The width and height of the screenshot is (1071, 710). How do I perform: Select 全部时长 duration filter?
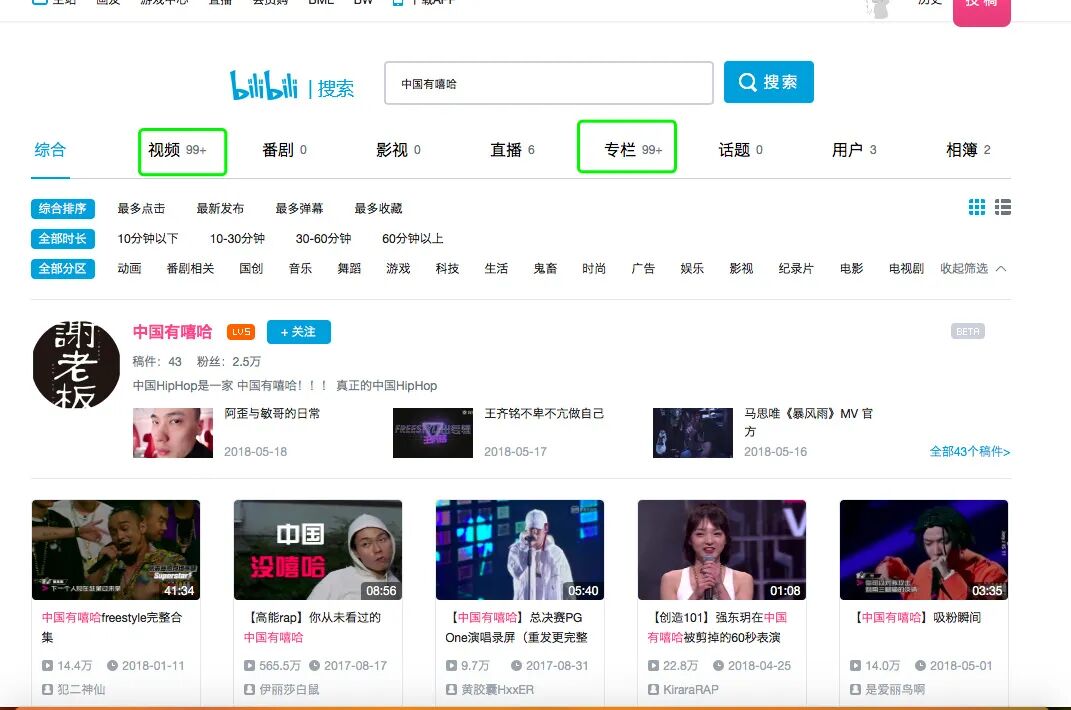63,238
